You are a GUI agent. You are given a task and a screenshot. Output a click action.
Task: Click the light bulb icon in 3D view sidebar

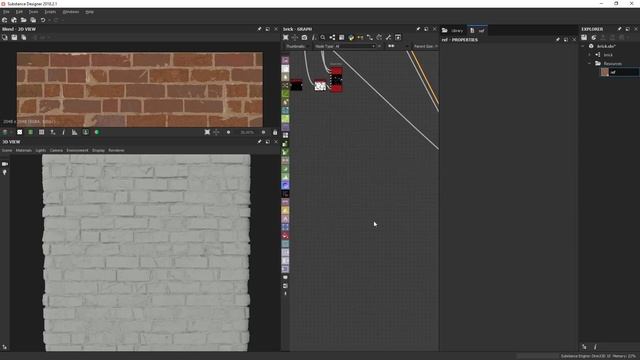[5, 173]
